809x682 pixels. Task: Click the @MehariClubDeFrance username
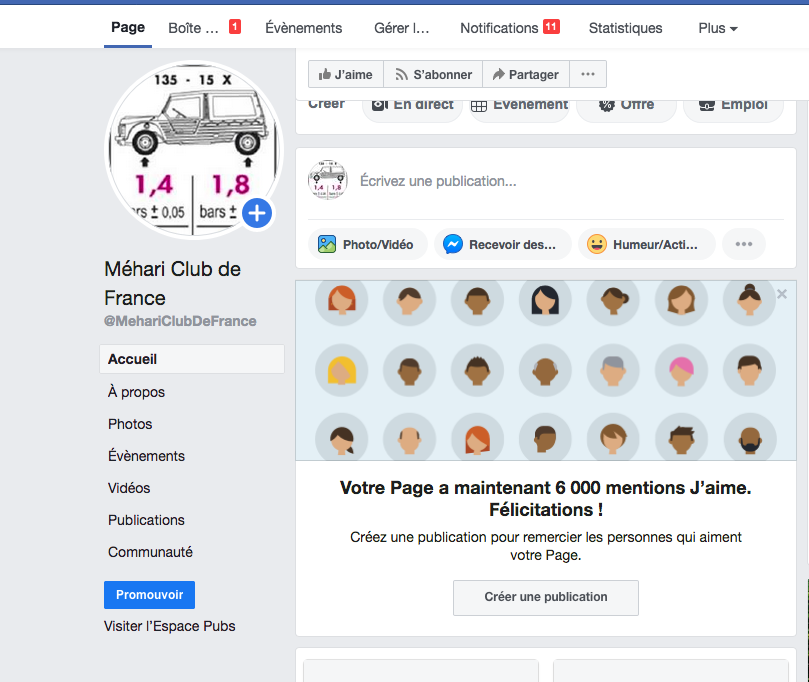click(x=180, y=321)
